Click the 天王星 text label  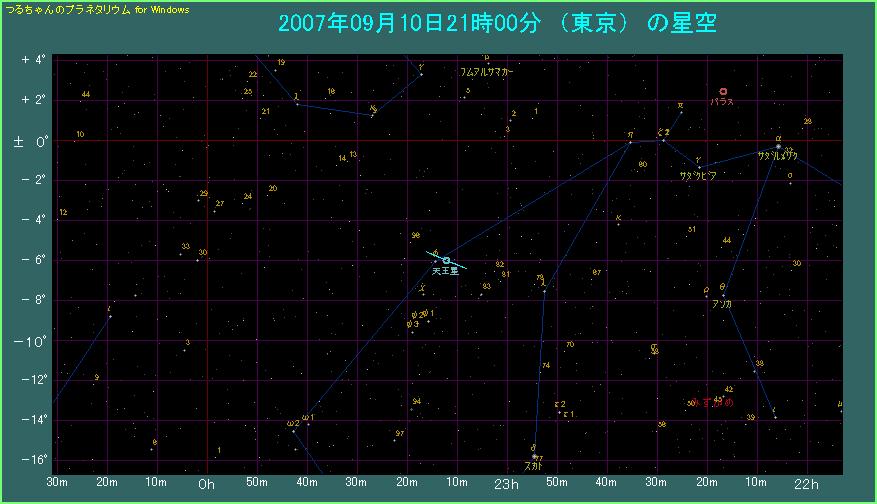(445, 271)
